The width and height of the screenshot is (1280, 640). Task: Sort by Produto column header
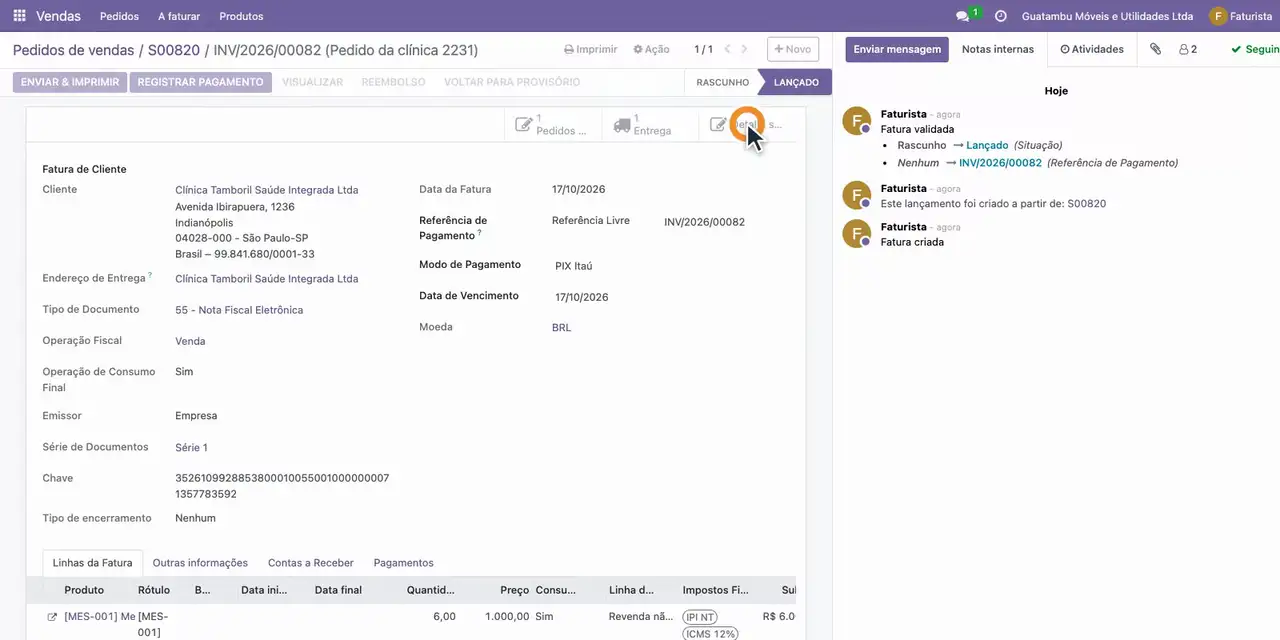(84, 590)
